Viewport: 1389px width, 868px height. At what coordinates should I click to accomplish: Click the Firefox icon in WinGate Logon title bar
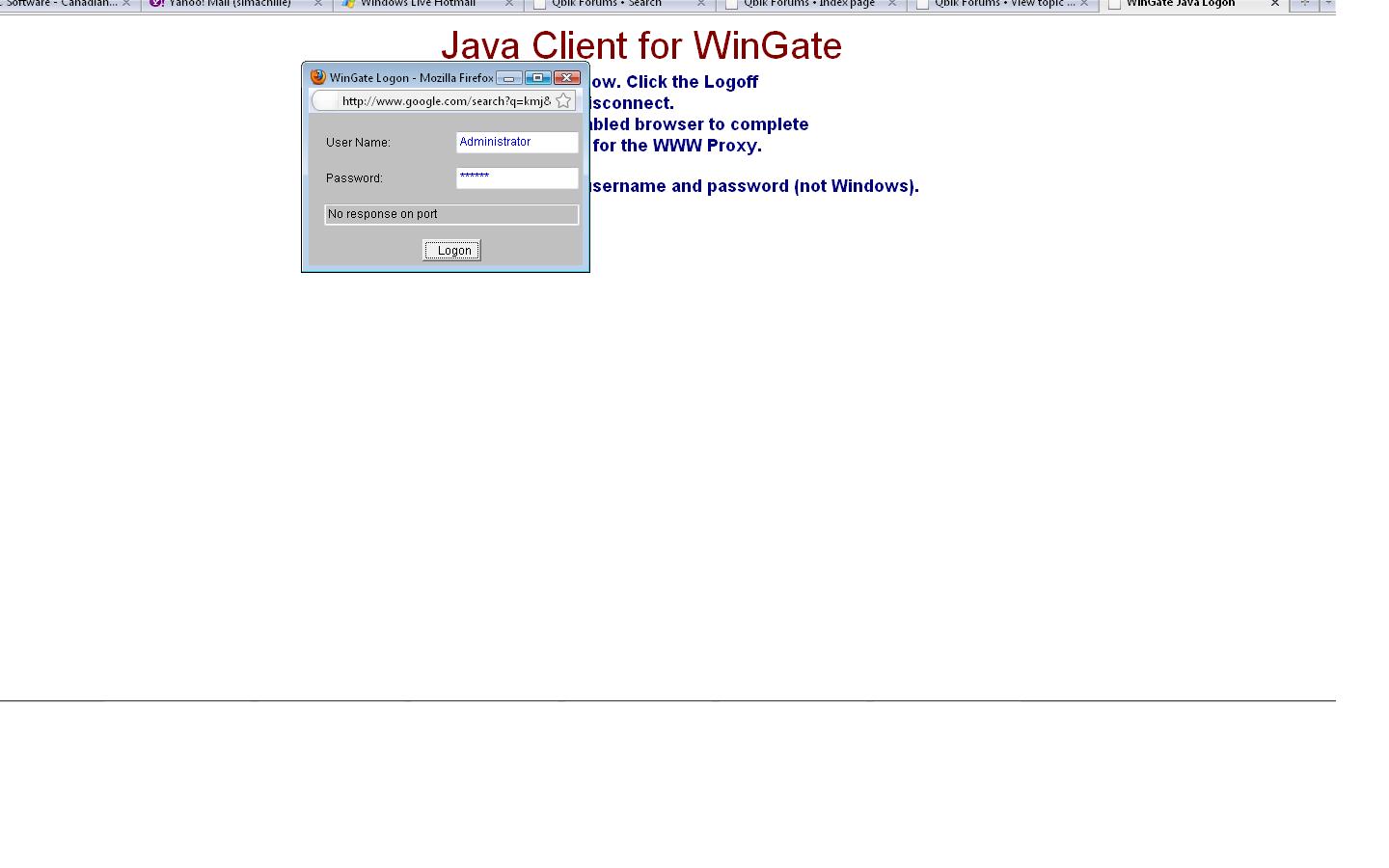click(318, 77)
